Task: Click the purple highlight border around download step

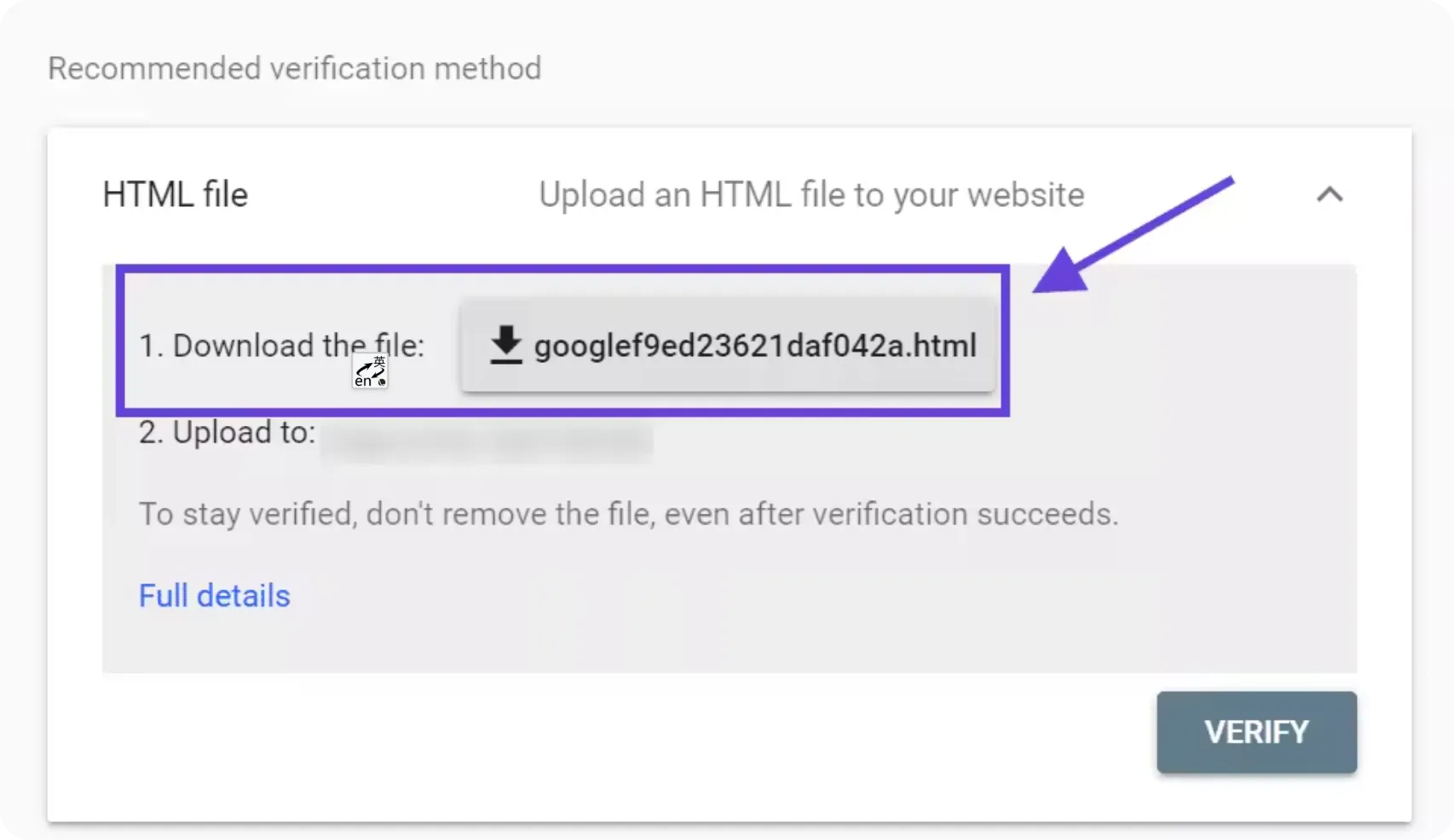Action: (563, 269)
